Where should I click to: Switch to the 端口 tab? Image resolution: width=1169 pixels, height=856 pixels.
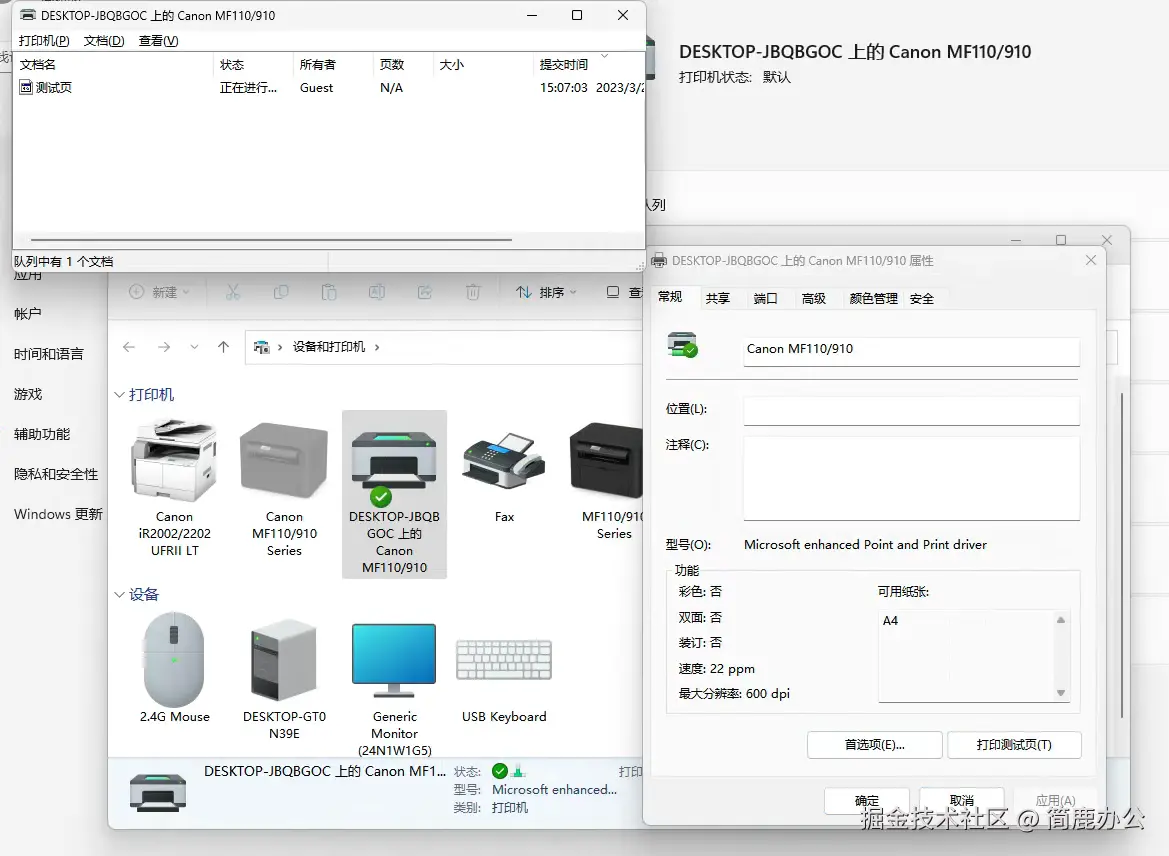coord(766,298)
